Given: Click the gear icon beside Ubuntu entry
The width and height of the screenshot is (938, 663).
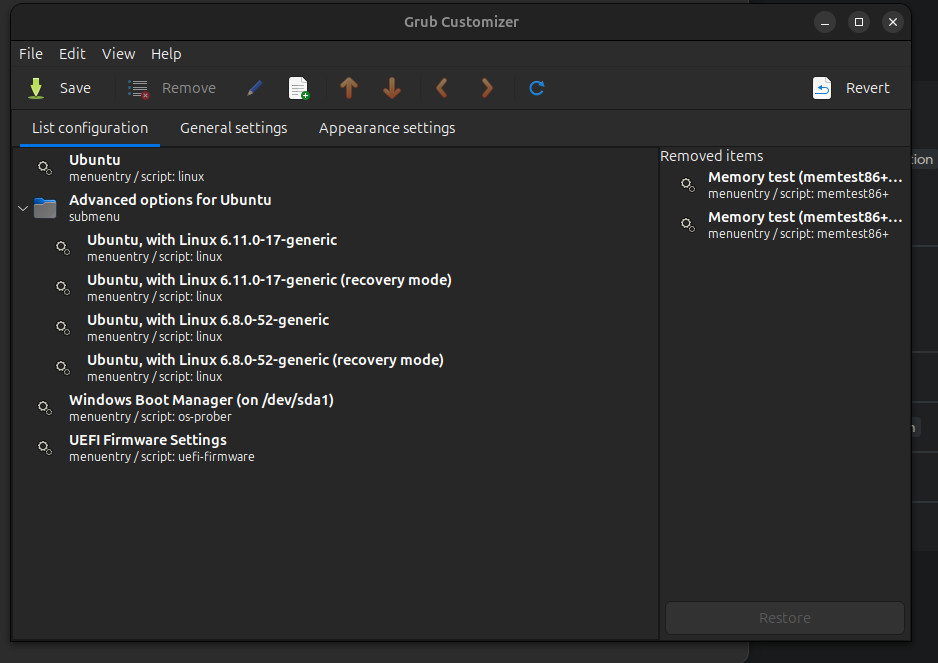Looking at the screenshot, I should pyautogui.click(x=45, y=168).
